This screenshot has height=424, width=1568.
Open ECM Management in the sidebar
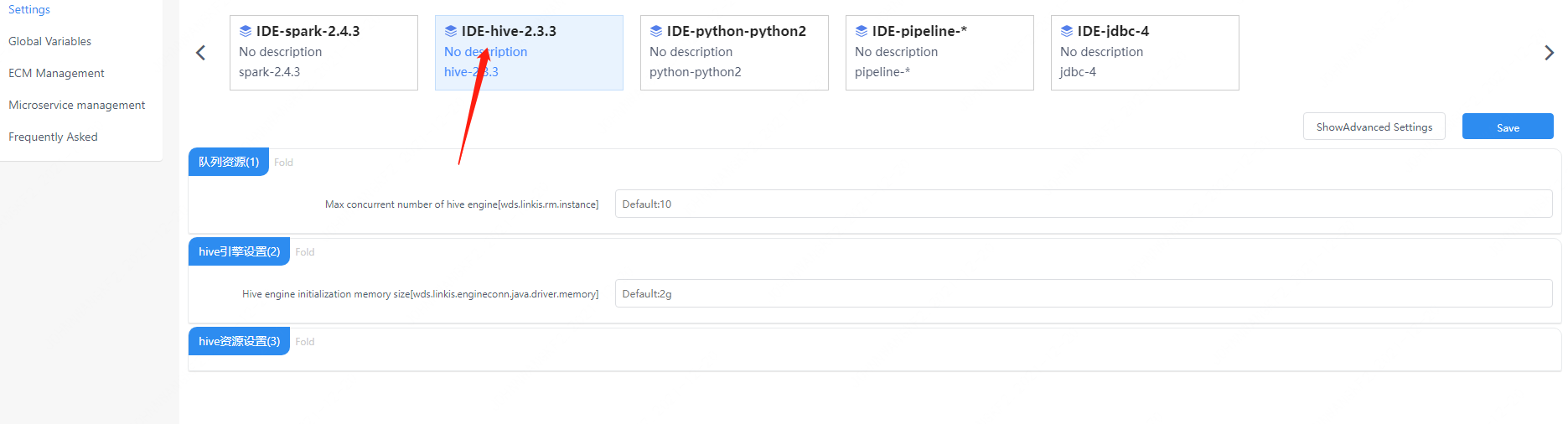(56, 73)
